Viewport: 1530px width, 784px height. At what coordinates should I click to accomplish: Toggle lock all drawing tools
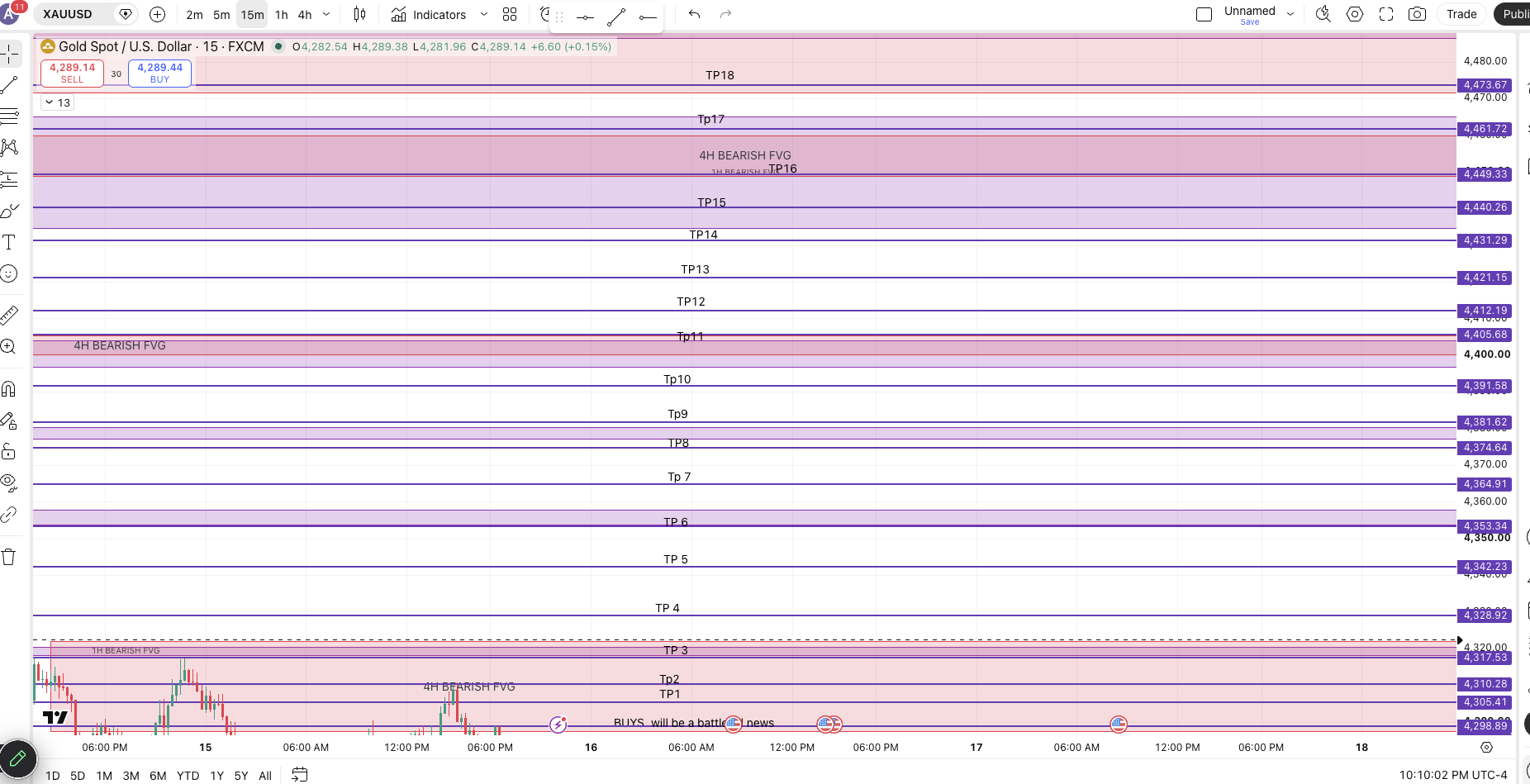click(x=10, y=451)
